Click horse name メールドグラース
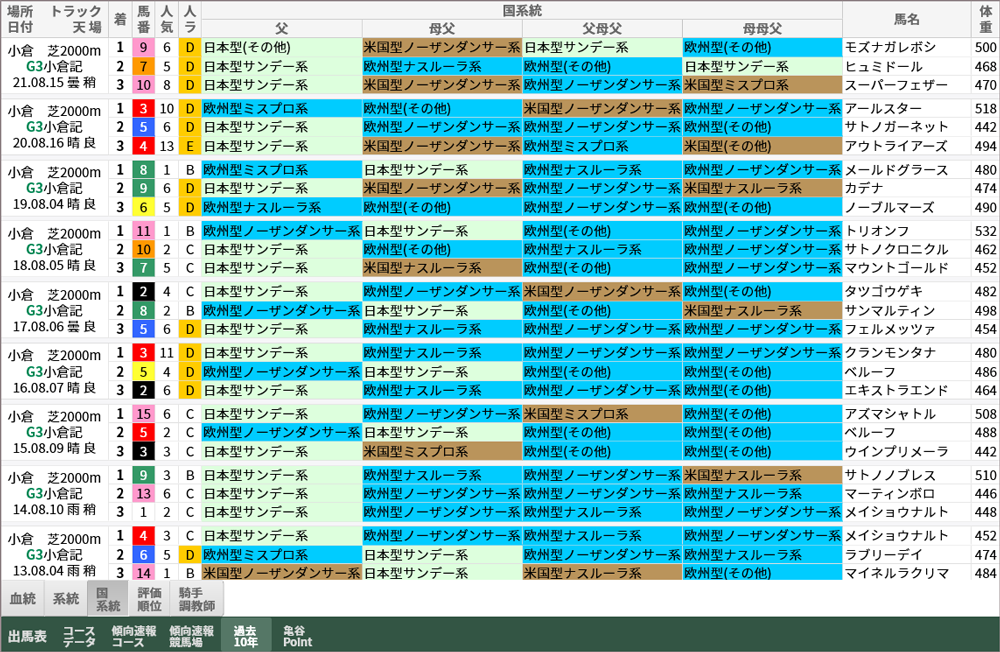Viewport: 1000px width, 652px height. (896, 170)
